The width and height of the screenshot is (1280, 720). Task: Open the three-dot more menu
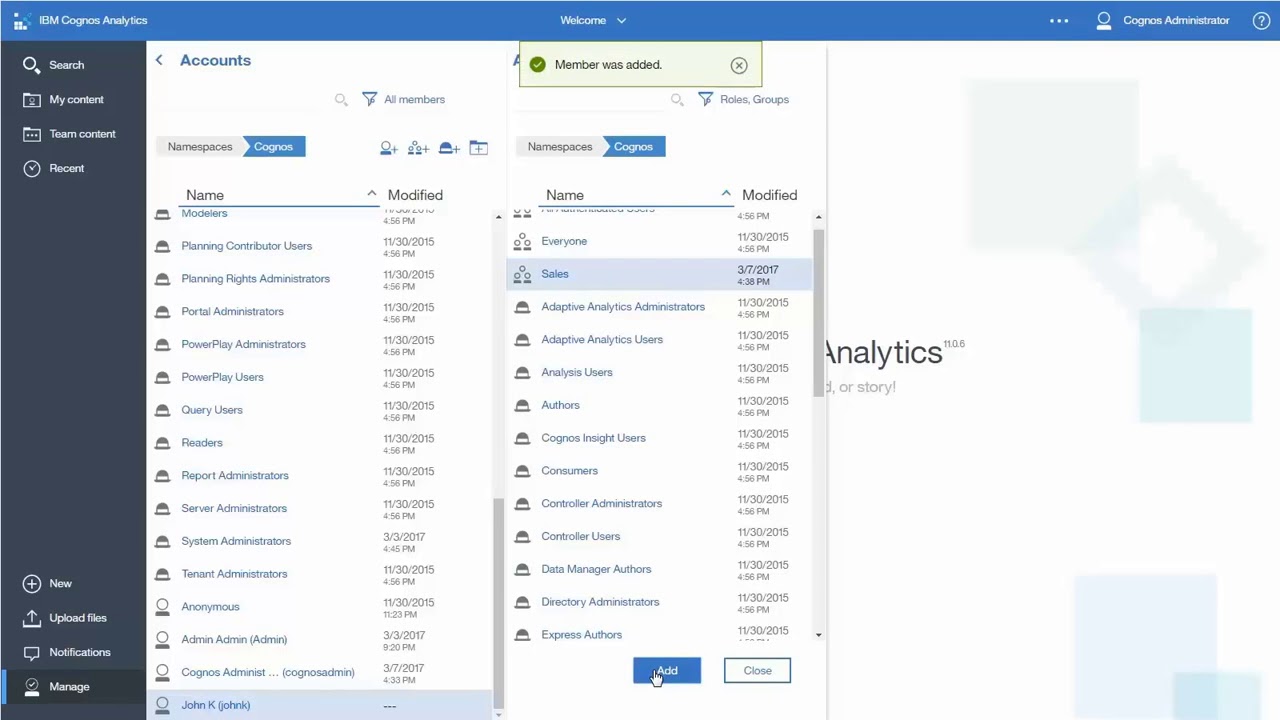click(x=1059, y=20)
